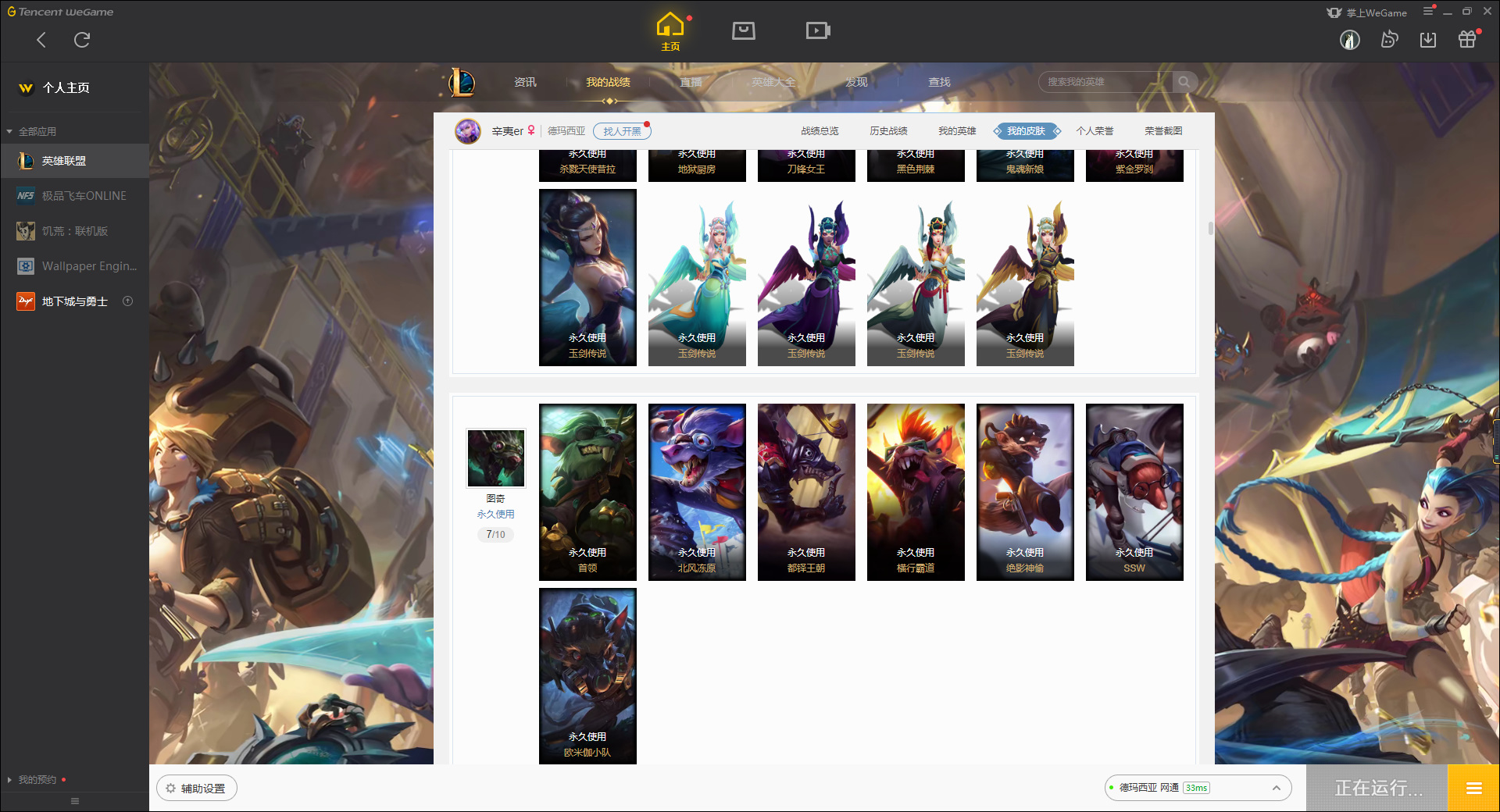This screenshot has height=812, width=1500.
Task: Select Wallpaper Engine in the sidebar
Action: 74,266
